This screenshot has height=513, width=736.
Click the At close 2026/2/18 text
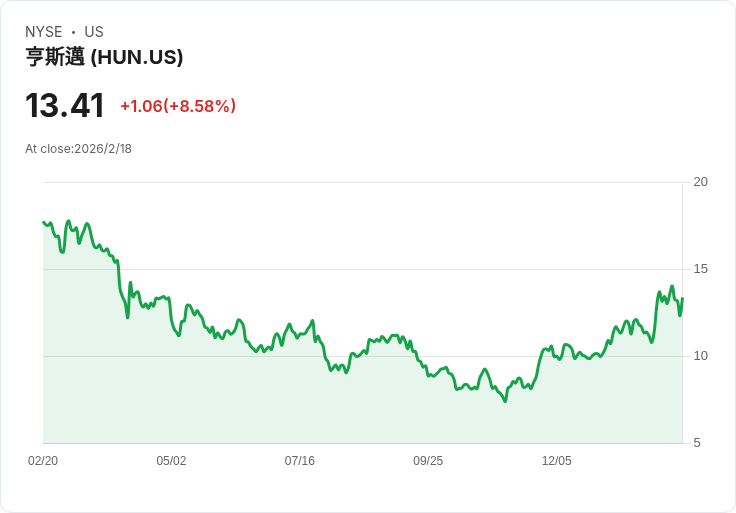[78, 149]
